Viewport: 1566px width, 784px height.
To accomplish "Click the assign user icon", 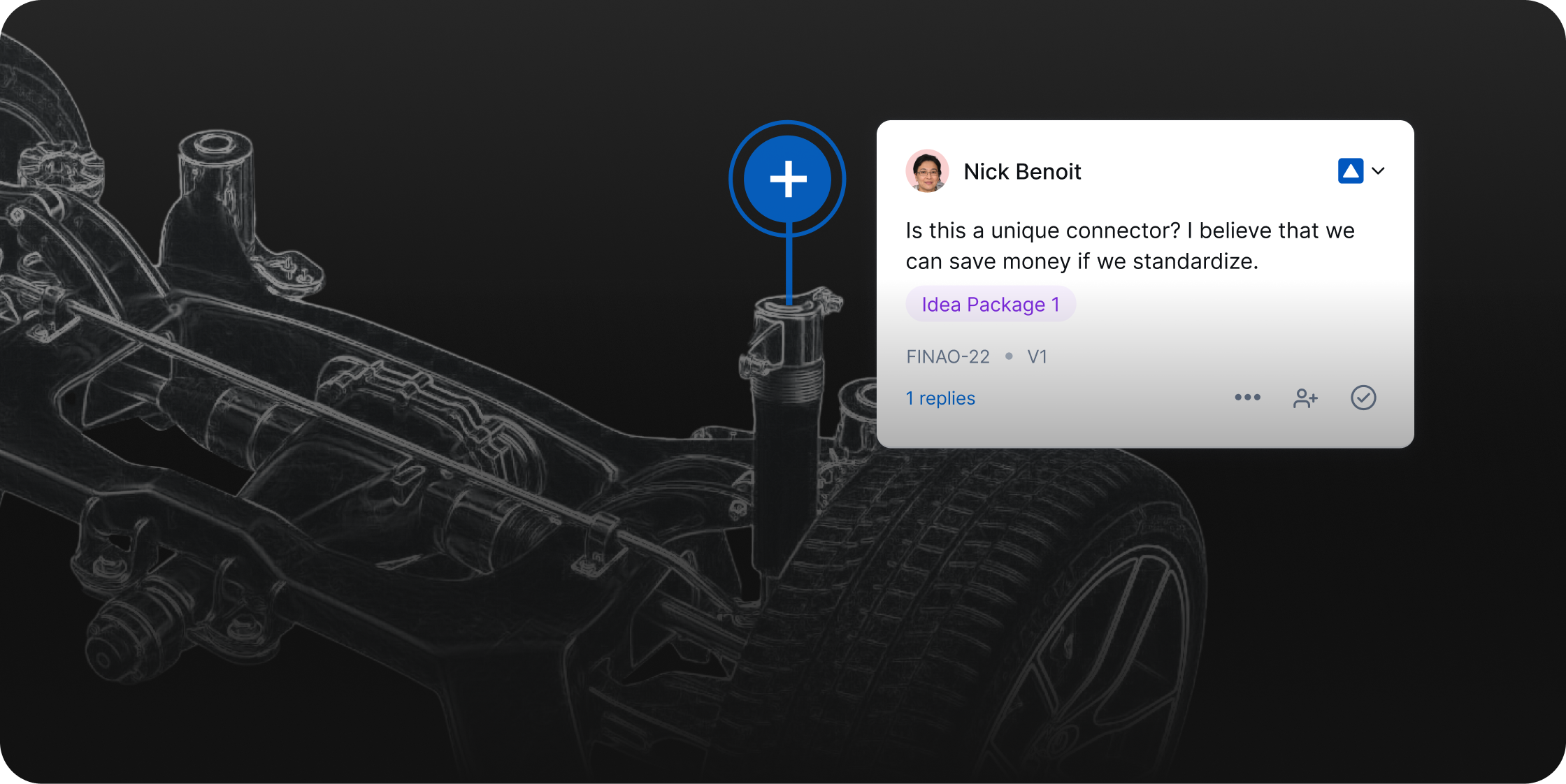I will click(x=1305, y=398).
